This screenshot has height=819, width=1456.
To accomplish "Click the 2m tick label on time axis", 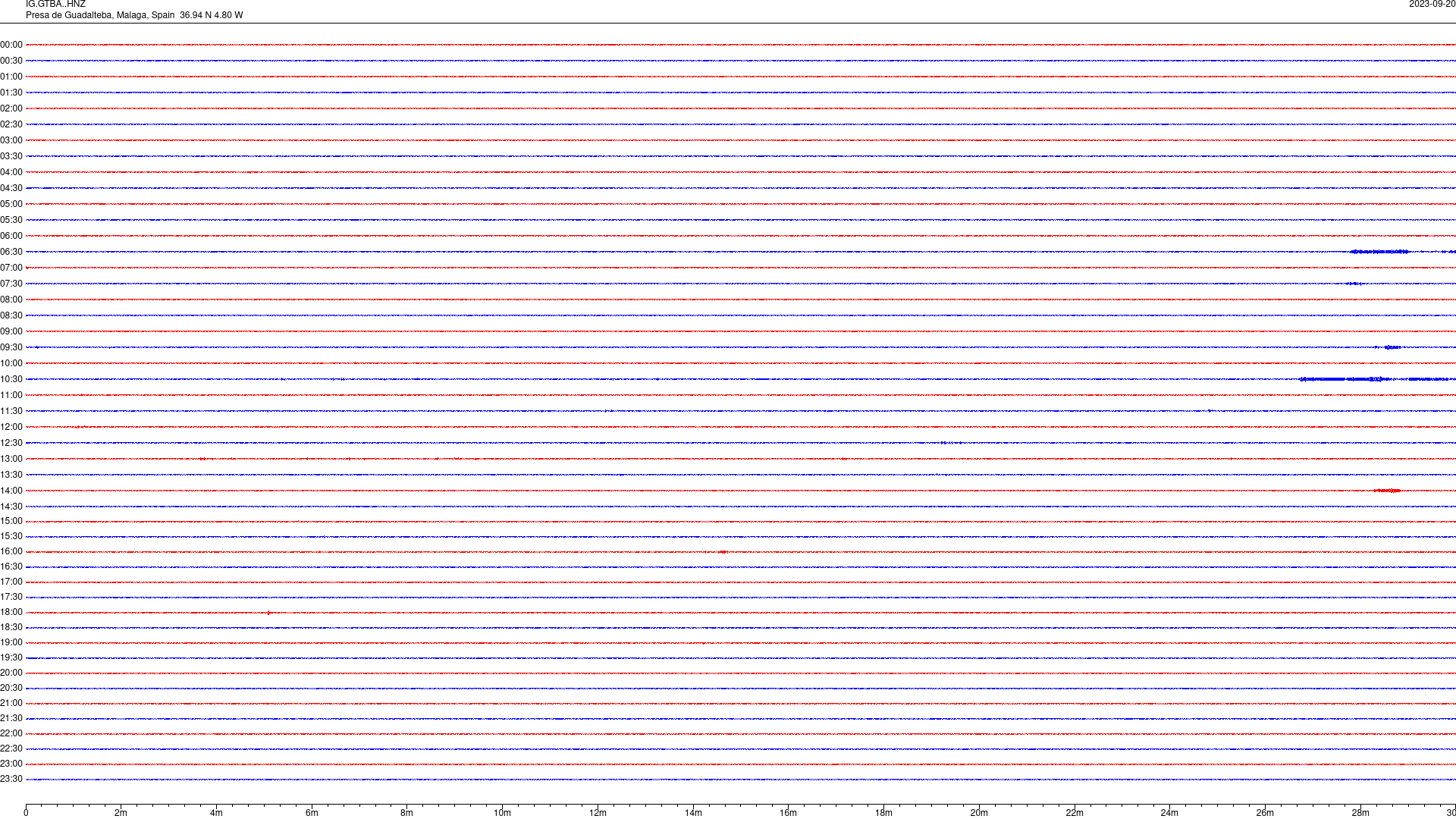I will (x=121, y=813).
